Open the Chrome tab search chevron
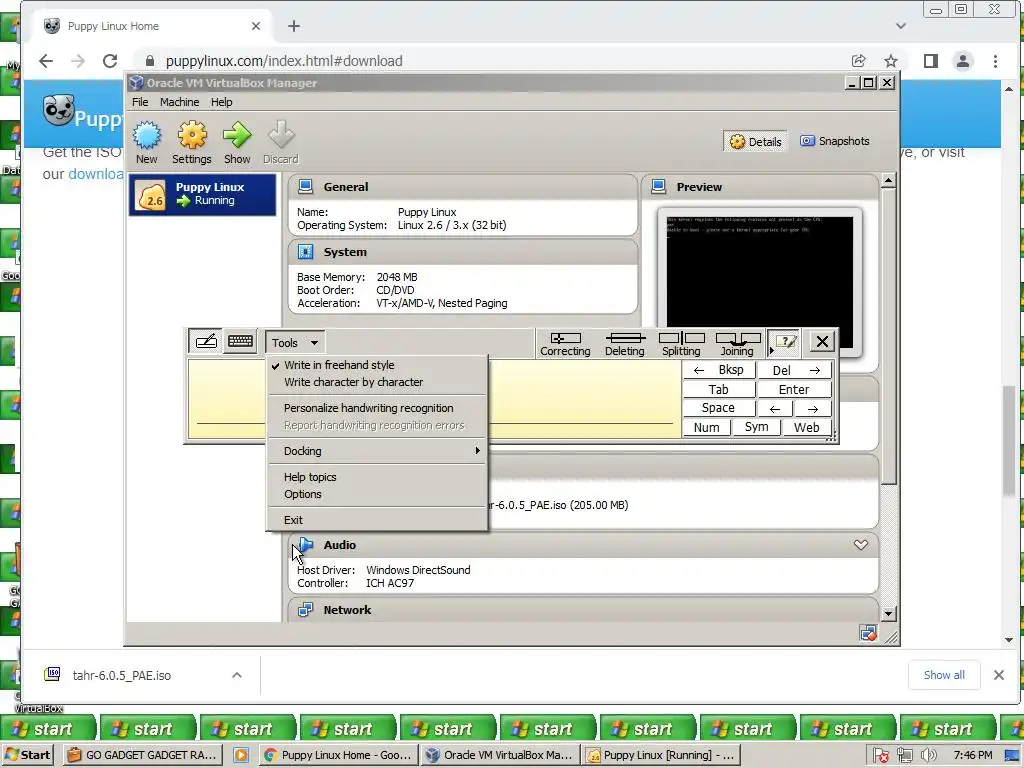1024x768 pixels. coord(901,26)
